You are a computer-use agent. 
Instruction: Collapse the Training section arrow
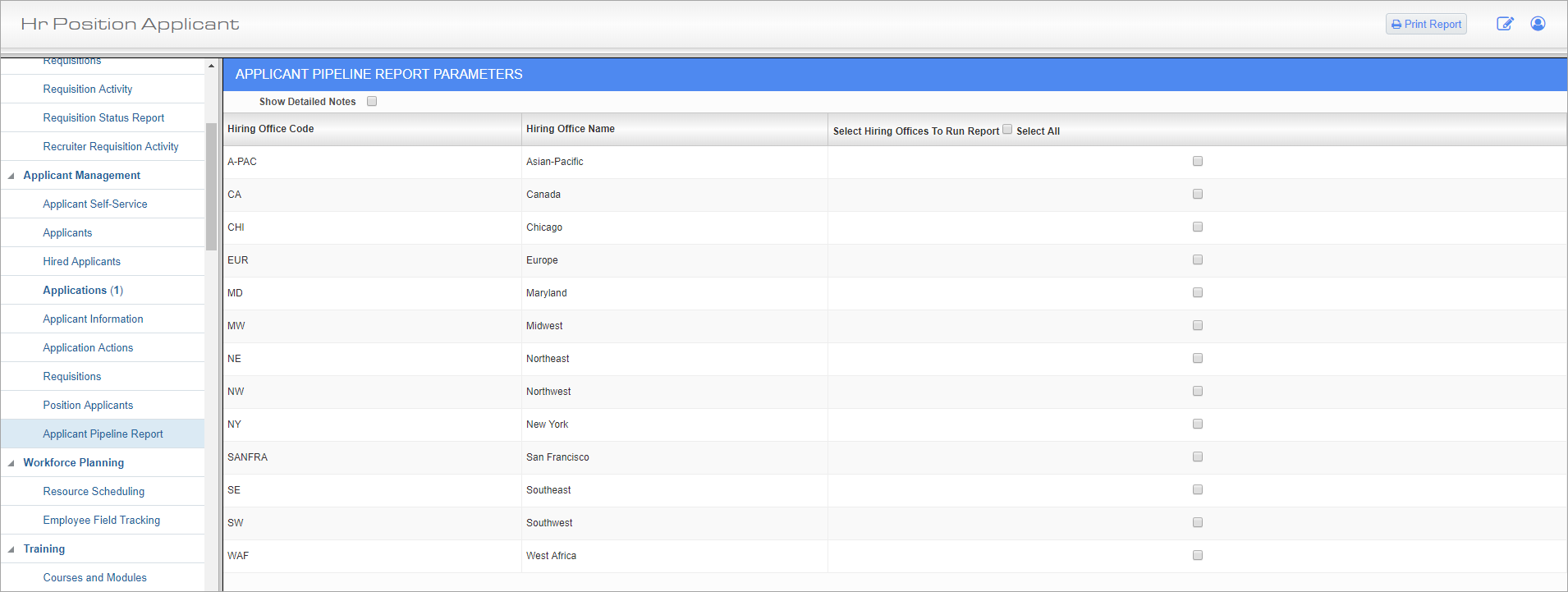coord(11,549)
